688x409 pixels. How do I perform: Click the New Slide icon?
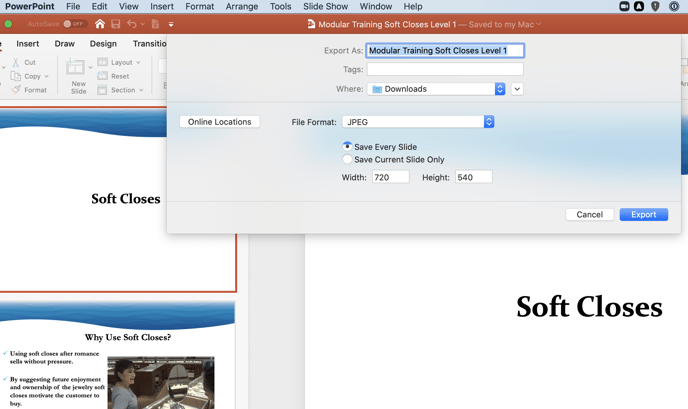tap(77, 69)
